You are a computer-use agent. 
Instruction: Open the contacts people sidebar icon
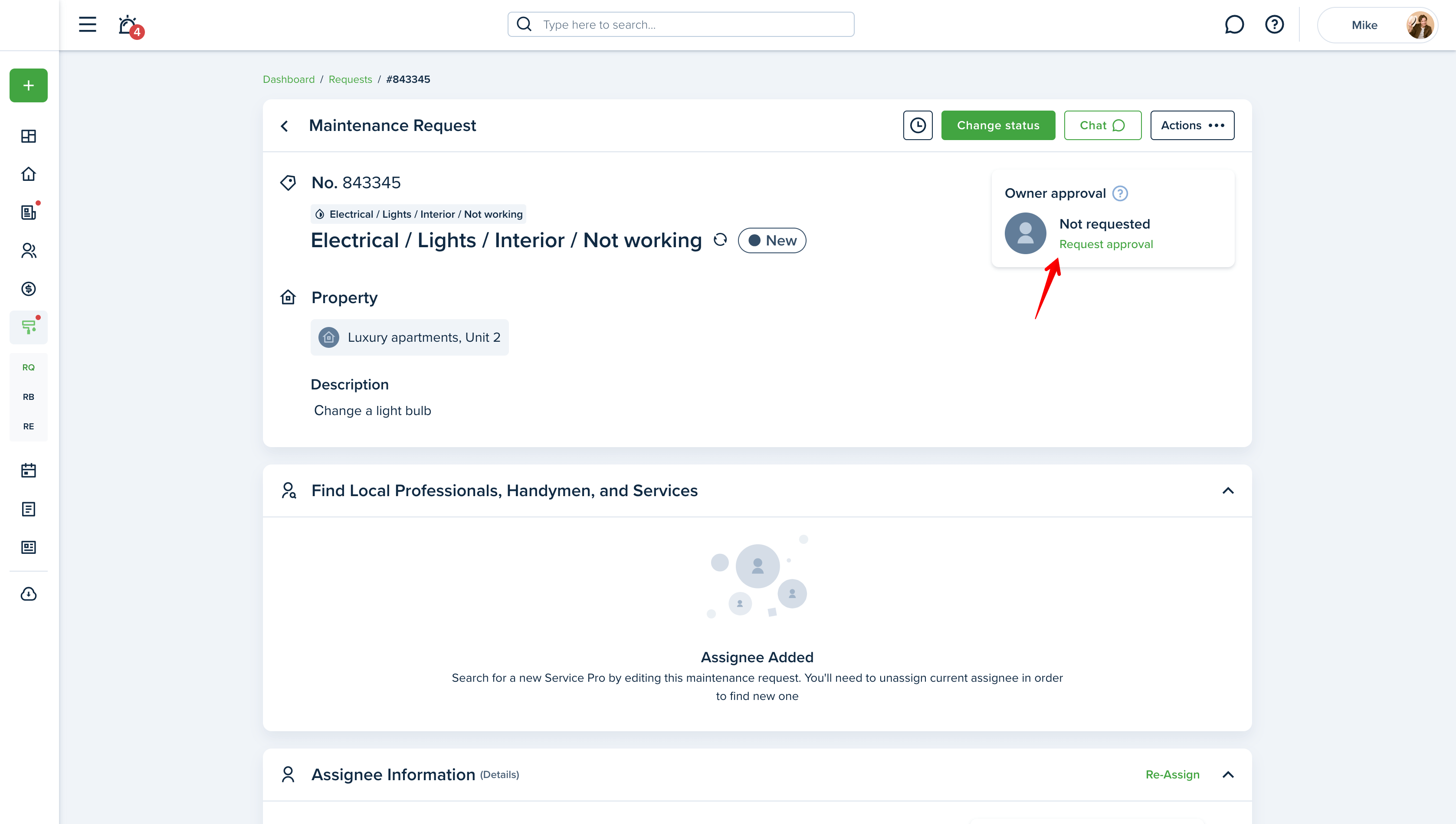pyautogui.click(x=28, y=251)
